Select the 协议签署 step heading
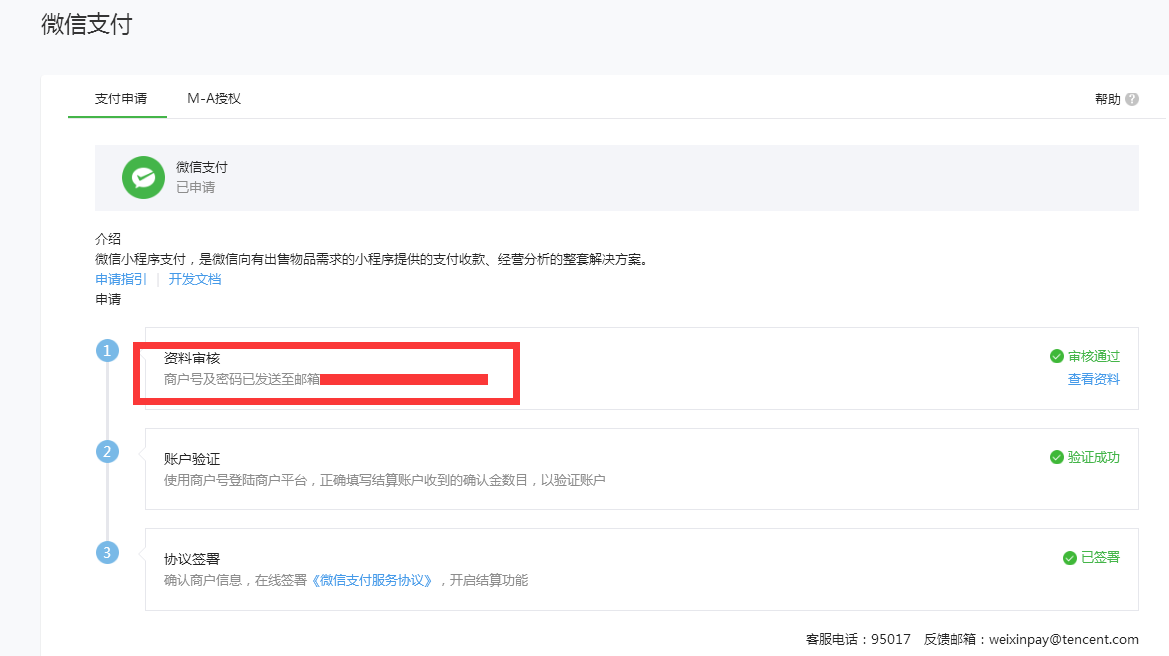This screenshot has height=656, width=1169. tap(192, 559)
